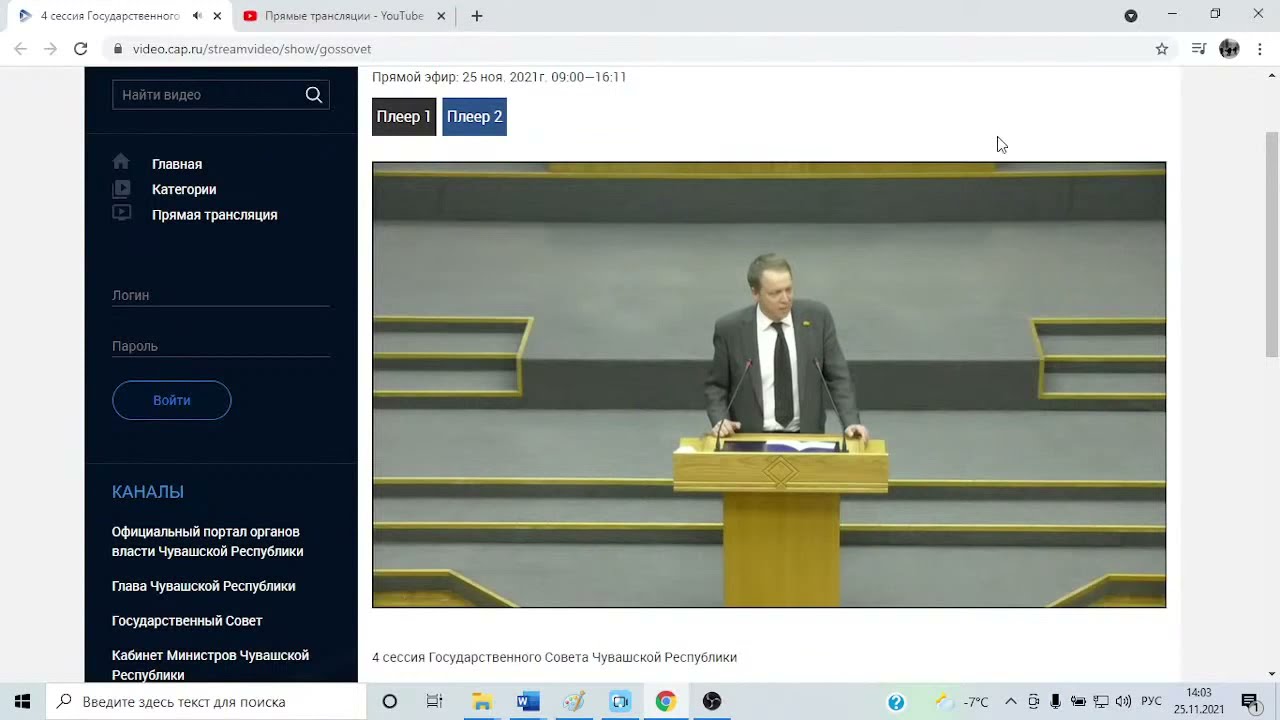Close the 4 сессия Государственного tab
Viewport: 1280px width, 720px height.
(217, 16)
